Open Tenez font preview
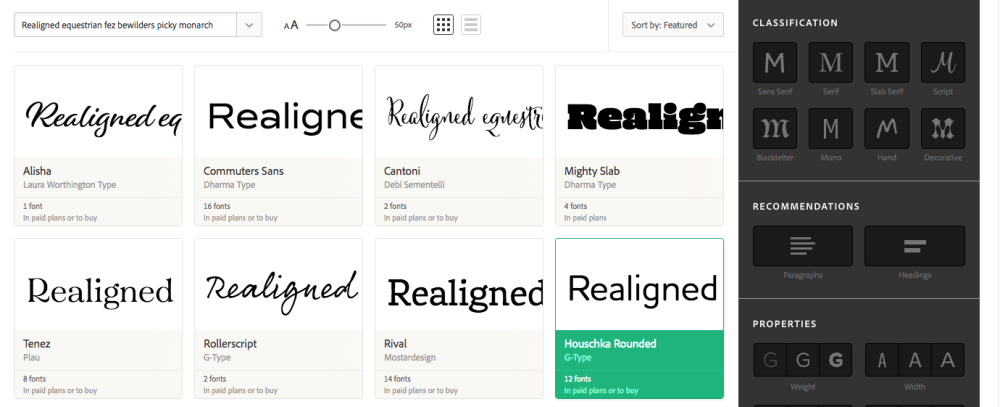This screenshot has height=407, width=1000. pyautogui.click(x=98, y=285)
